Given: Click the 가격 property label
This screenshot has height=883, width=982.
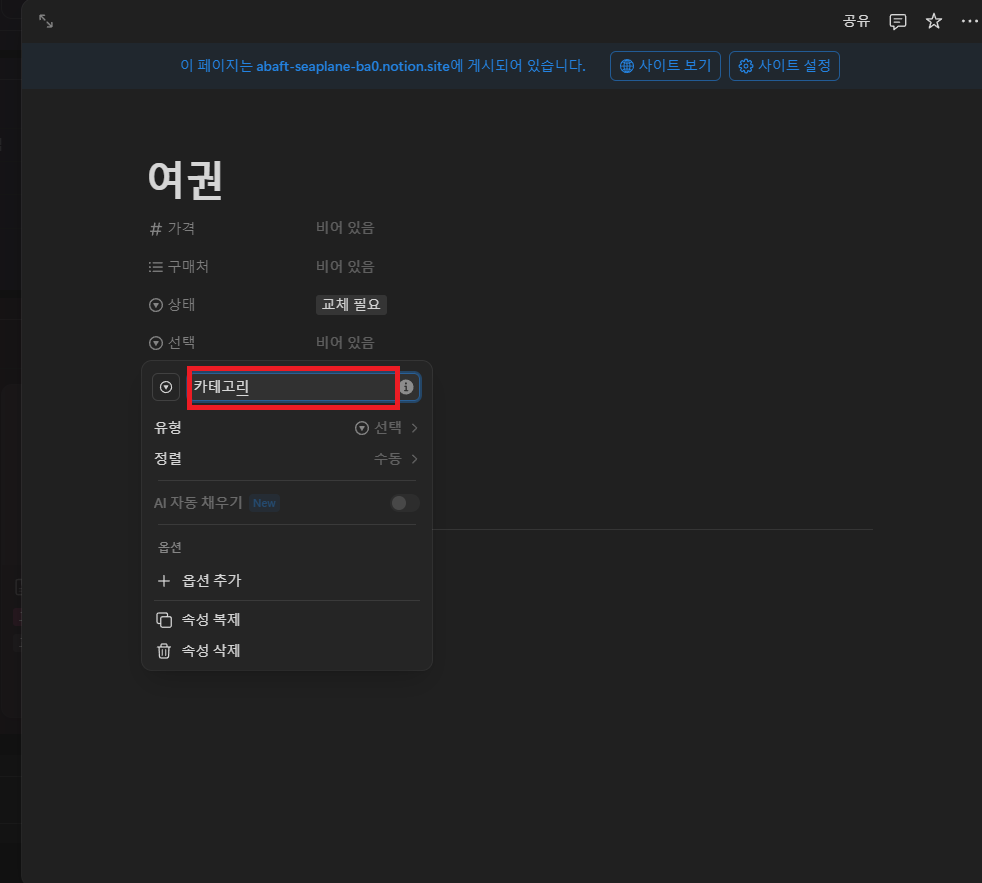Looking at the screenshot, I should tap(181, 229).
